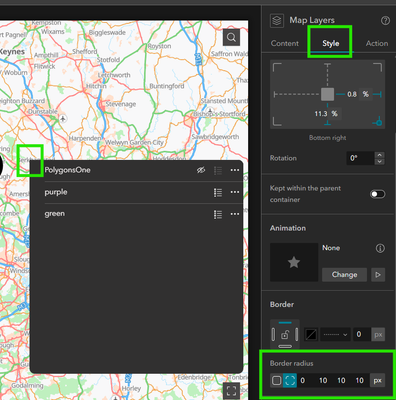Change the Border width px unit
The image size is (396, 400).
378,334
